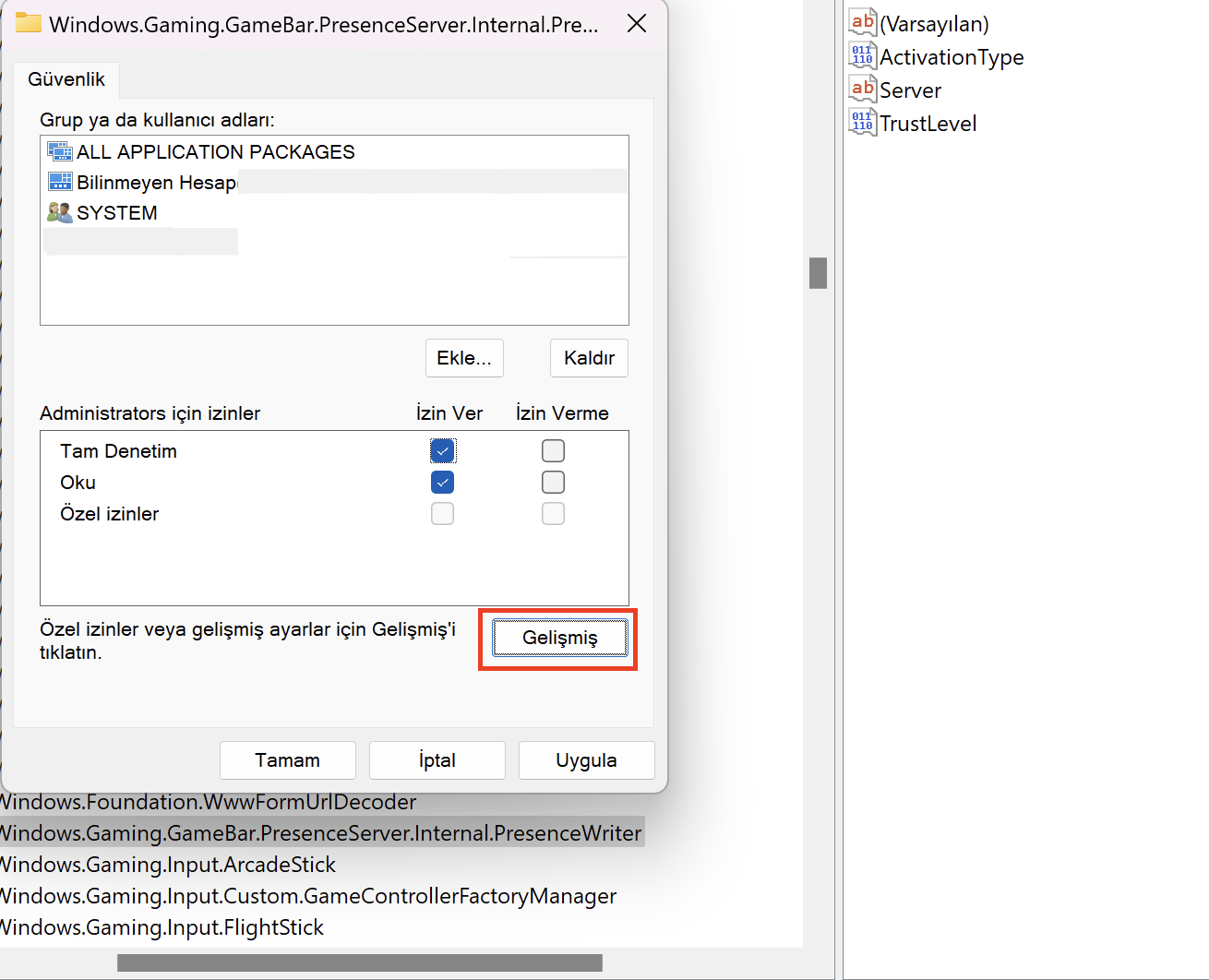Select ALL APPLICATION PACKAGES group icon

click(x=60, y=152)
